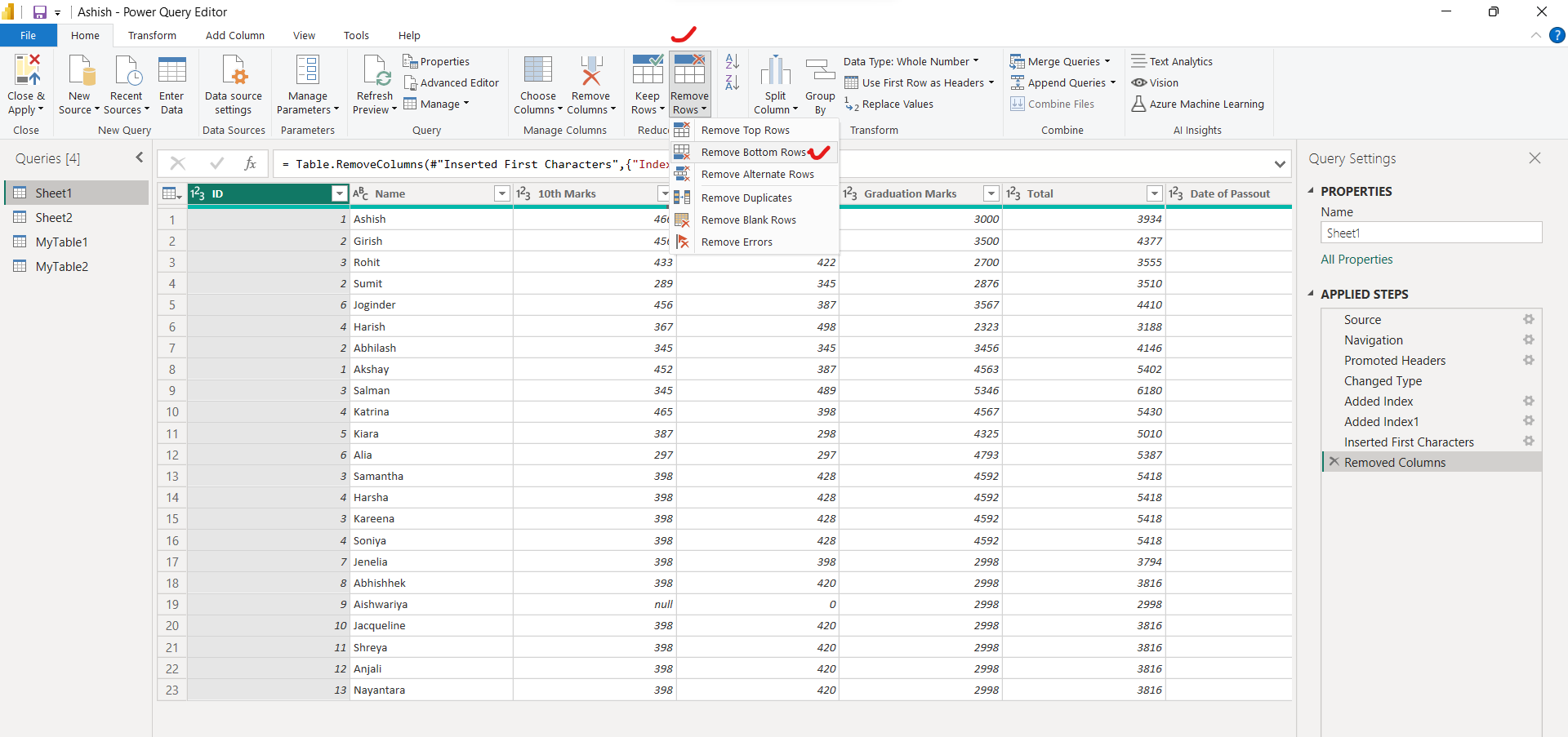The width and height of the screenshot is (1568, 737).
Task: Sort ascending with the A-Z icon
Action: pyautogui.click(x=733, y=61)
